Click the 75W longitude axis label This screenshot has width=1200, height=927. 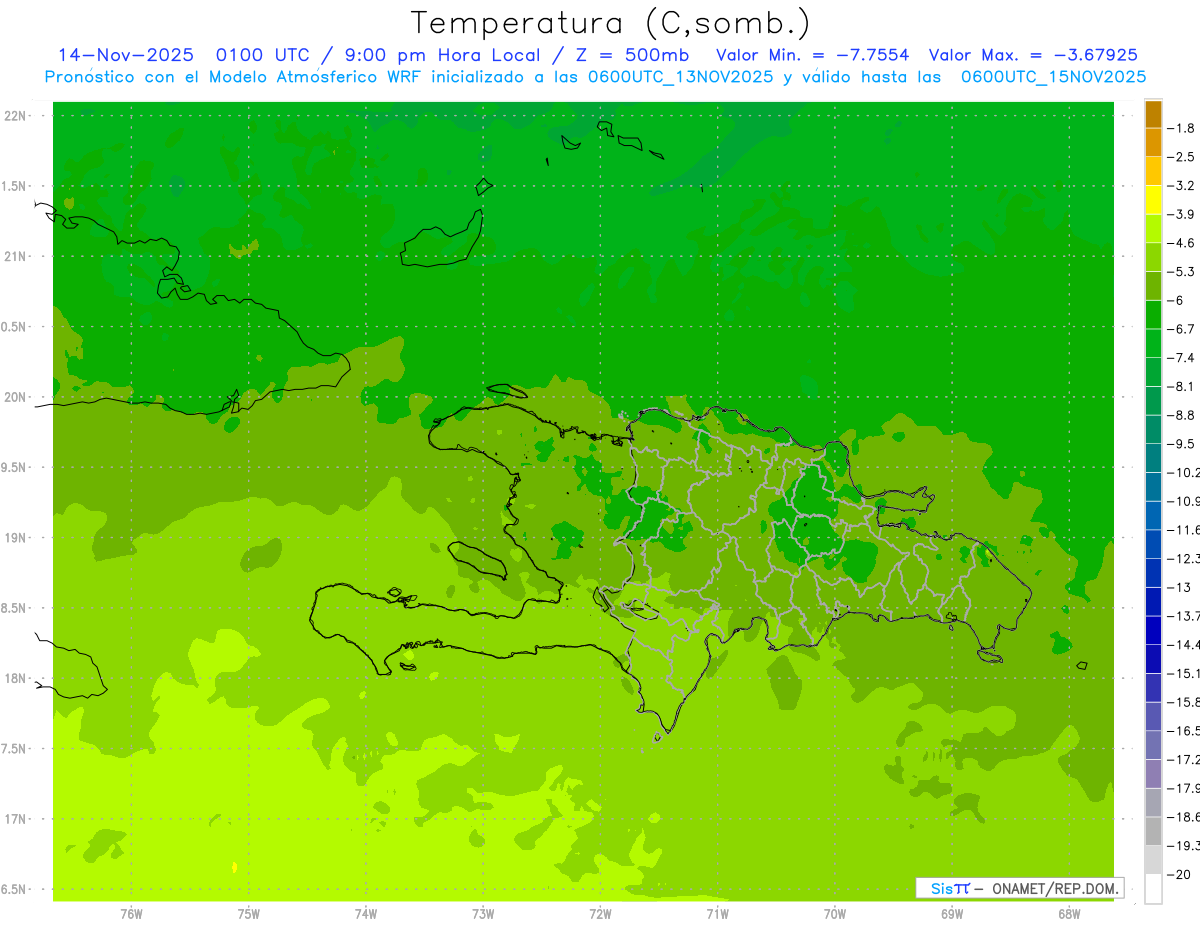coord(248,913)
